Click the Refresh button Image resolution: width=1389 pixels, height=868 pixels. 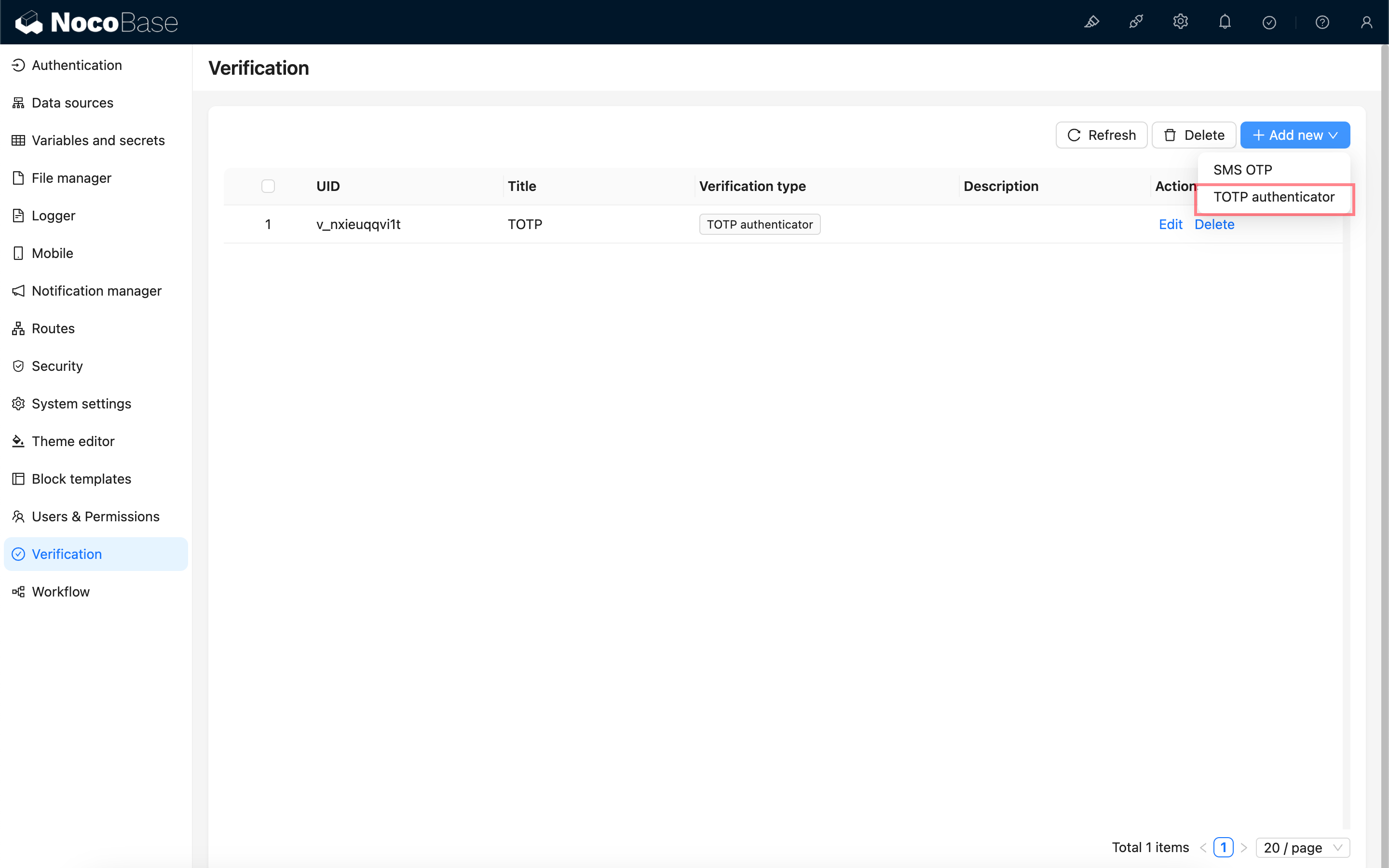tap(1101, 135)
